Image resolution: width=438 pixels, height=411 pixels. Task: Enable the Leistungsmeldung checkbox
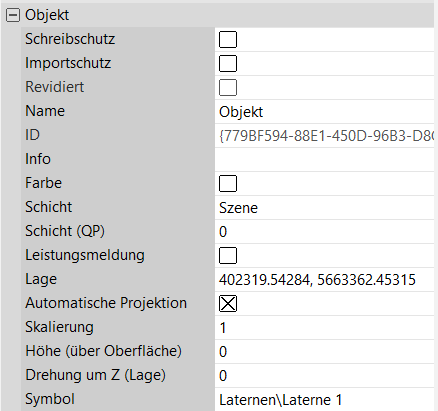click(x=228, y=256)
